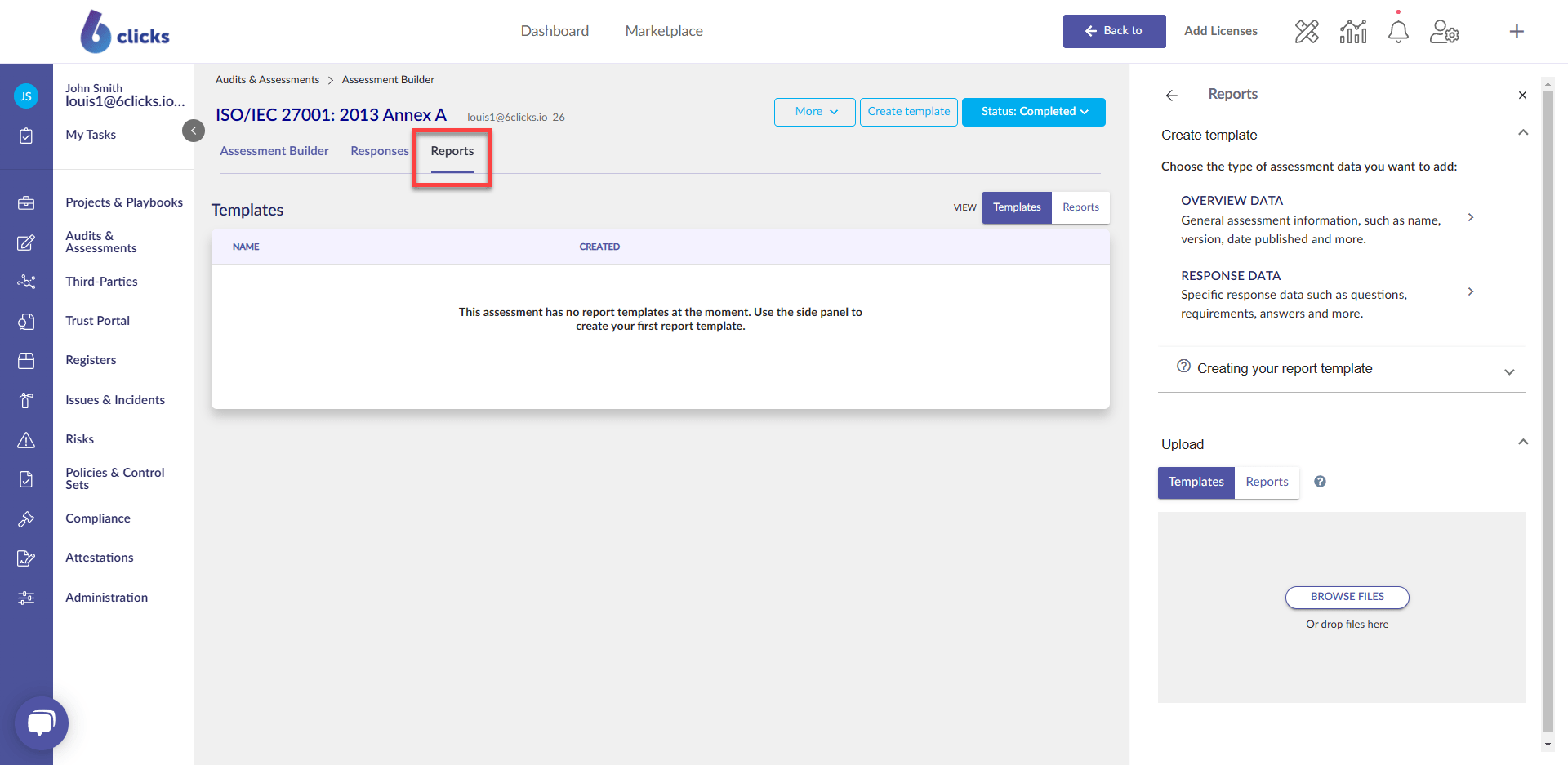1568x765 pixels.
Task: Collapse the Upload section
Action: point(1523,443)
